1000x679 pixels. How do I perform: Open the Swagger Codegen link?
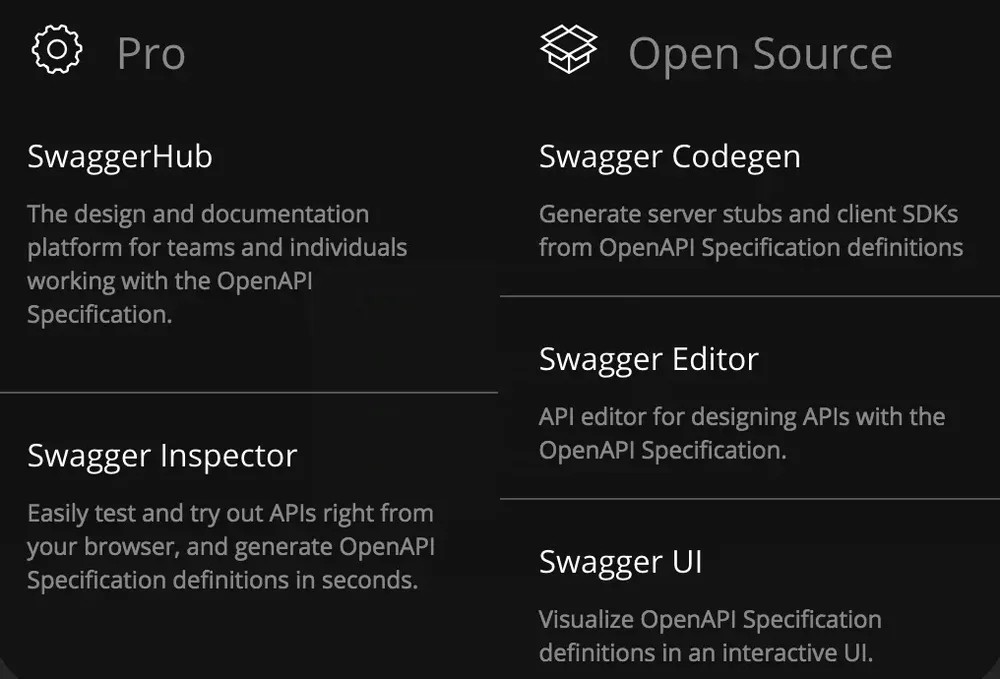670,157
